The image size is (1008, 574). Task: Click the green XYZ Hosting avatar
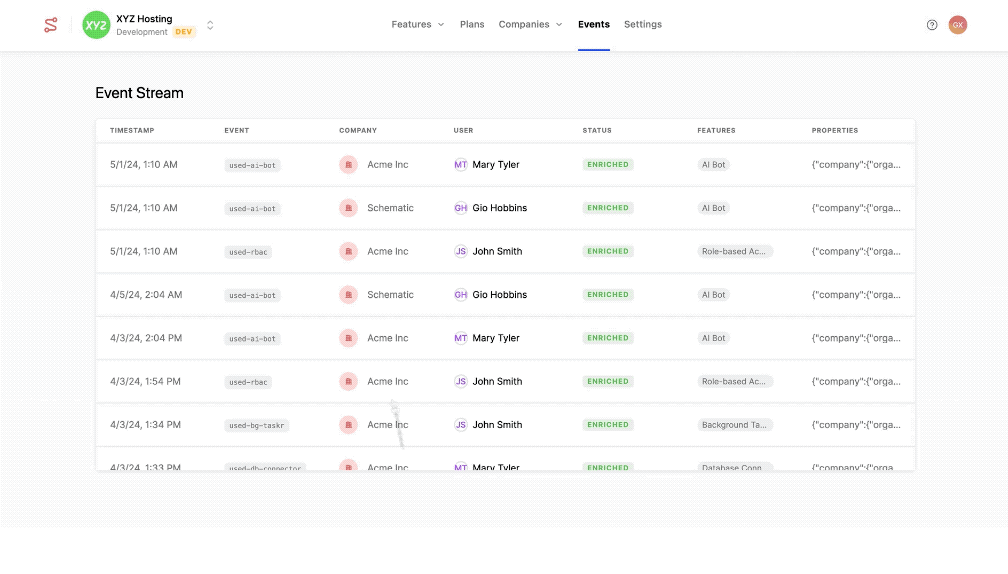pos(96,25)
